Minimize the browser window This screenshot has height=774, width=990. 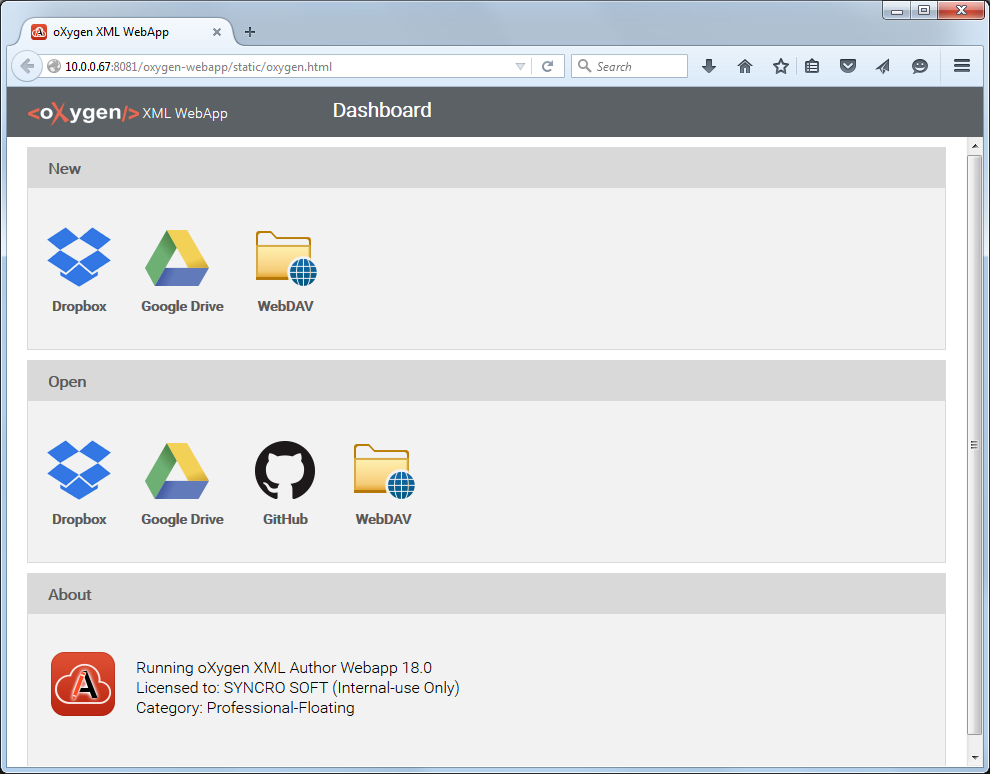(897, 11)
